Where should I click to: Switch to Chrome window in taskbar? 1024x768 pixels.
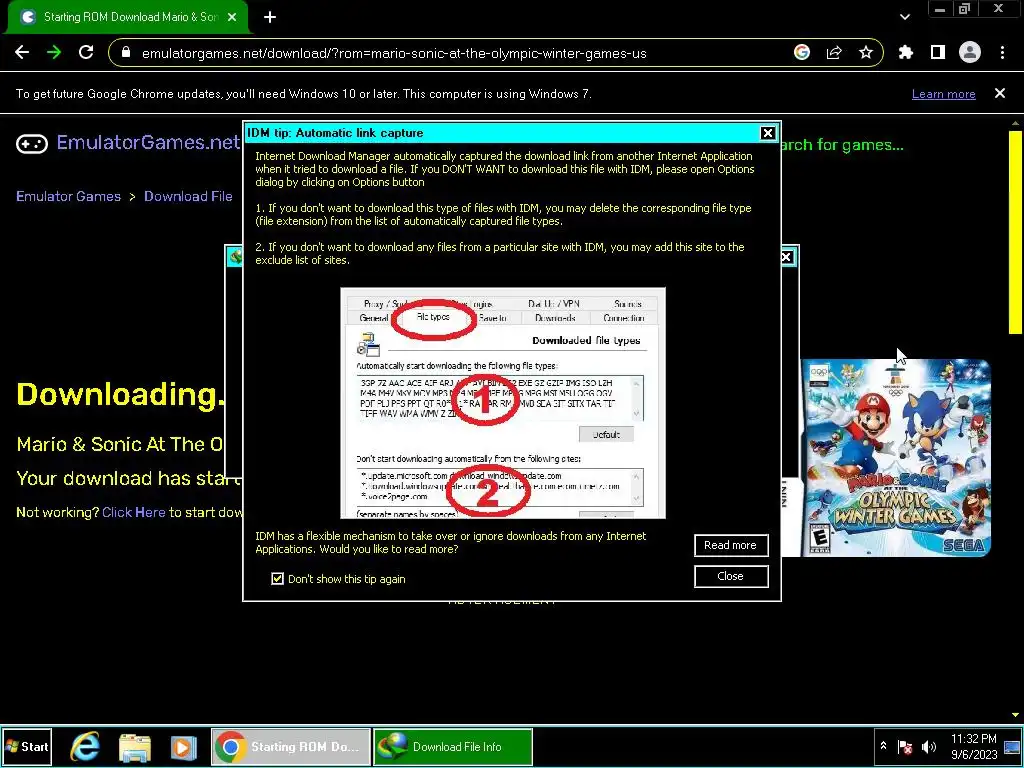click(x=291, y=746)
